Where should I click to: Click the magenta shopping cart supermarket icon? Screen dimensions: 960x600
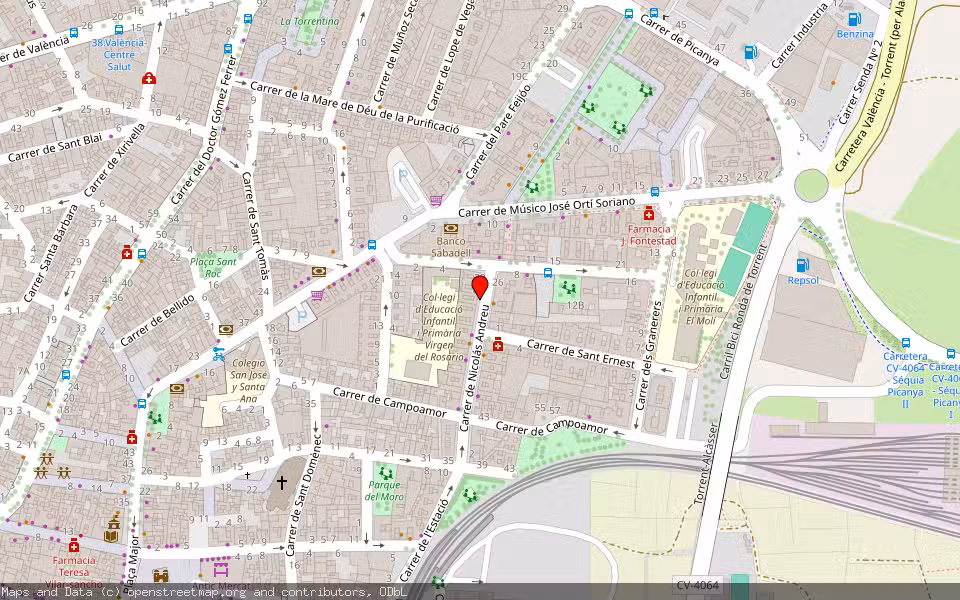pyautogui.click(x=316, y=295)
